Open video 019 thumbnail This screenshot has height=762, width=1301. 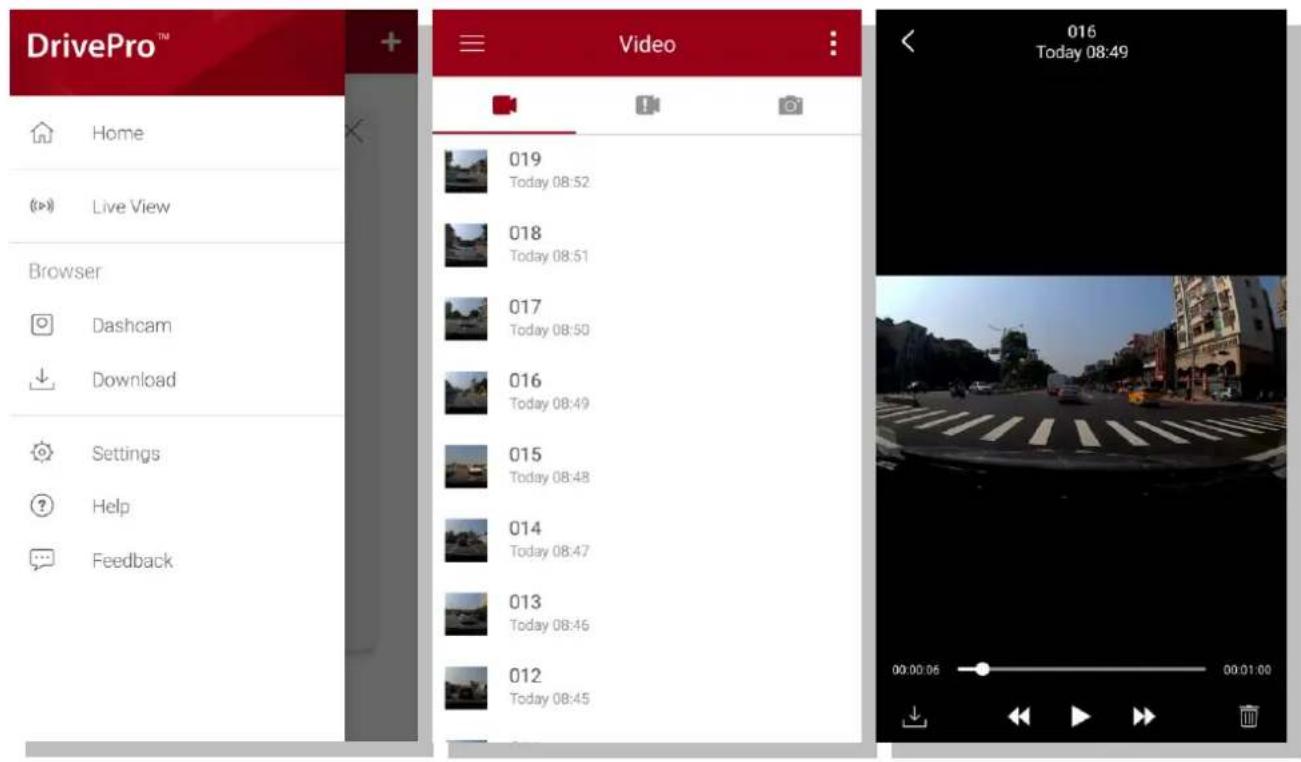pyautogui.click(x=466, y=171)
